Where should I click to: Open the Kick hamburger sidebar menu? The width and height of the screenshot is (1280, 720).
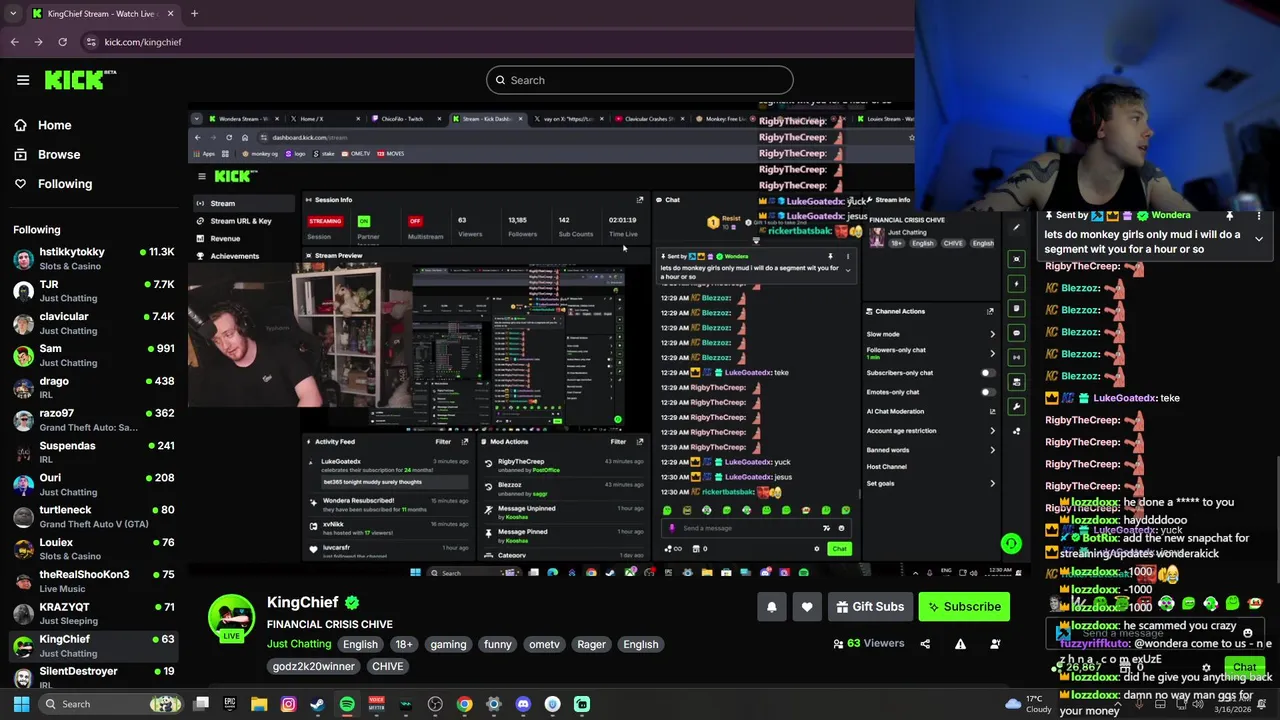[23, 80]
